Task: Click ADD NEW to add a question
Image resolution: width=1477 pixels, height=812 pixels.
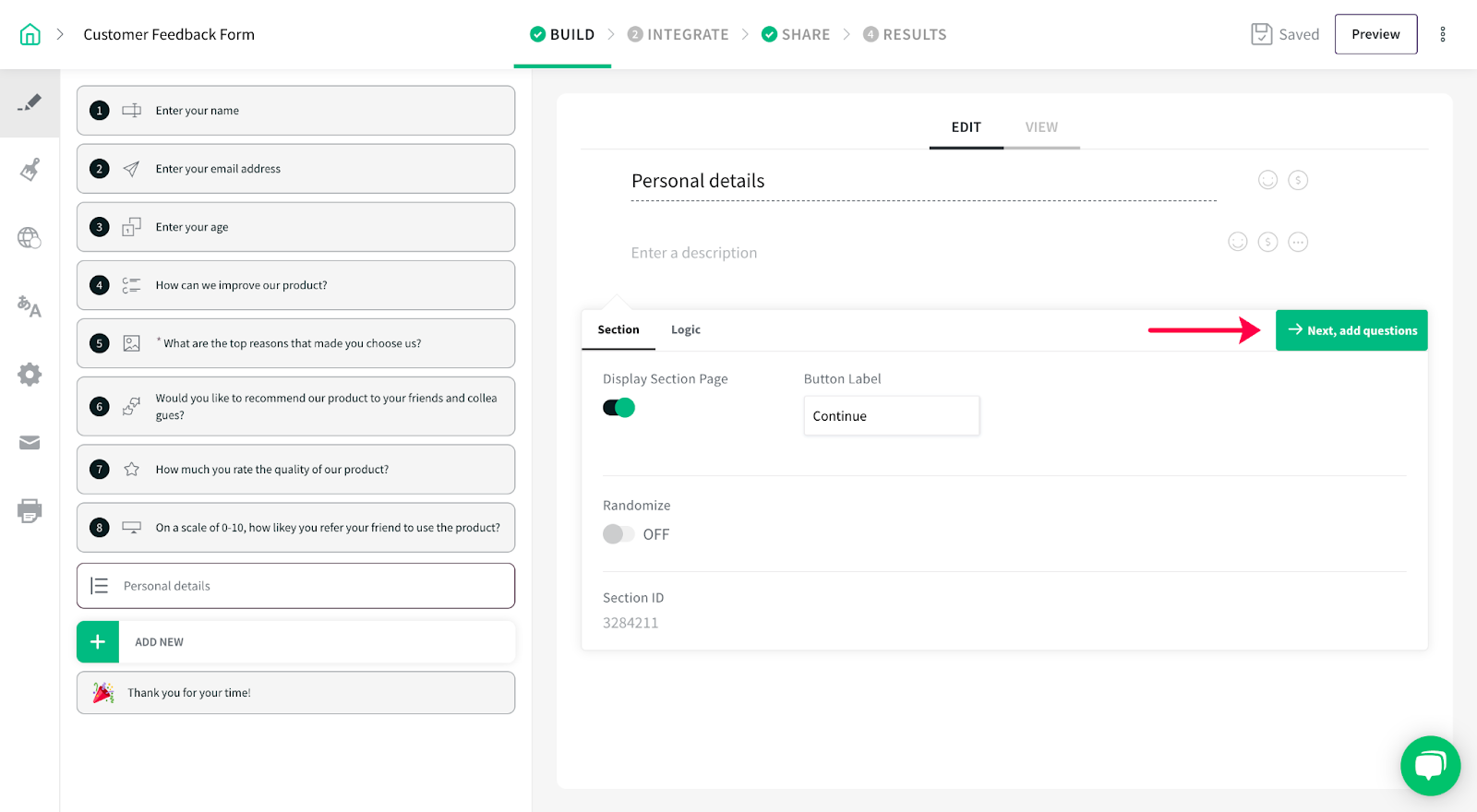Action: point(295,642)
